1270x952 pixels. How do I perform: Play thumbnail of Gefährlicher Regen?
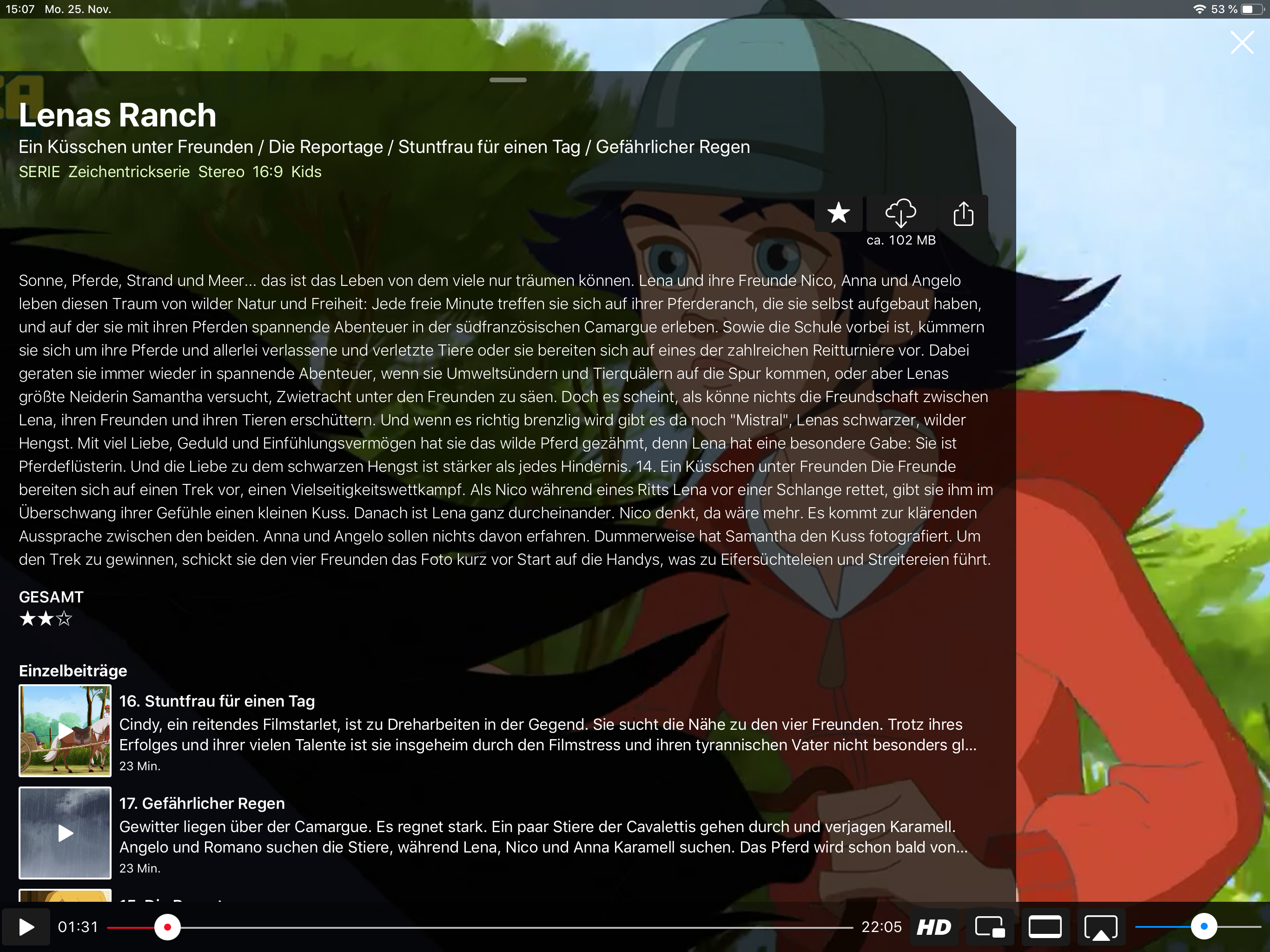pyautogui.click(x=65, y=833)
